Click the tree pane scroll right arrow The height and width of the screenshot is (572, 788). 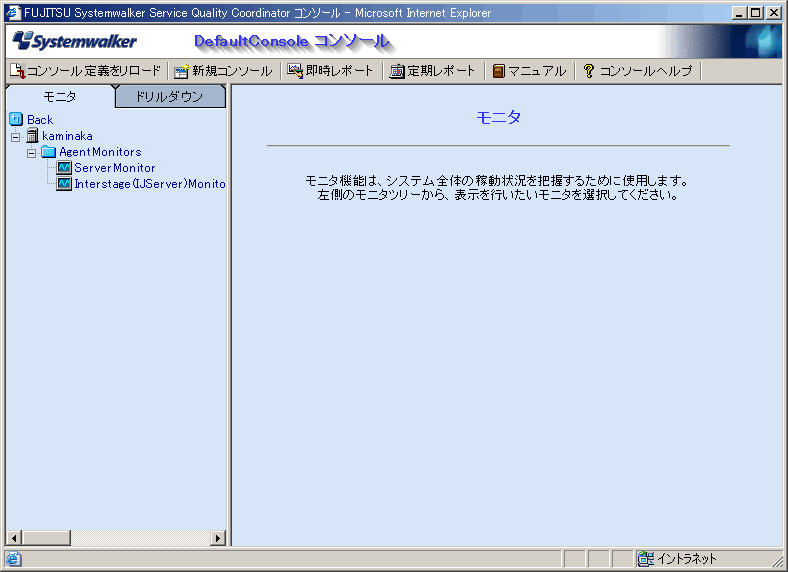click(218, 538)
